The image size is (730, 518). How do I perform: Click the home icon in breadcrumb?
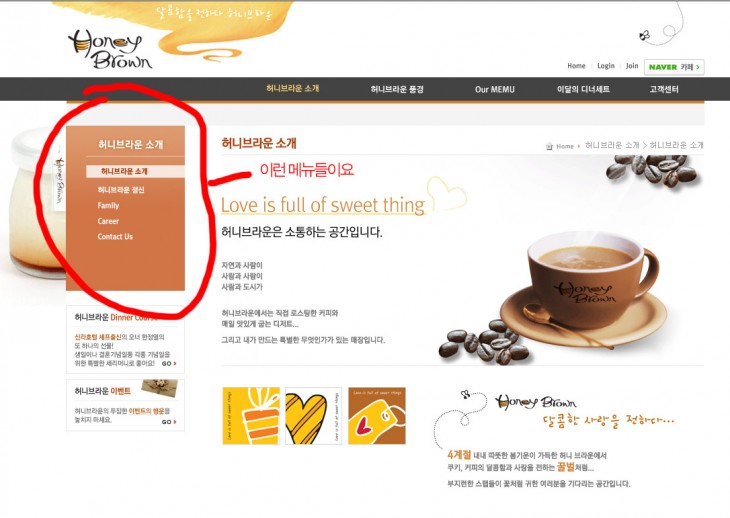click(x=549, y=146)
